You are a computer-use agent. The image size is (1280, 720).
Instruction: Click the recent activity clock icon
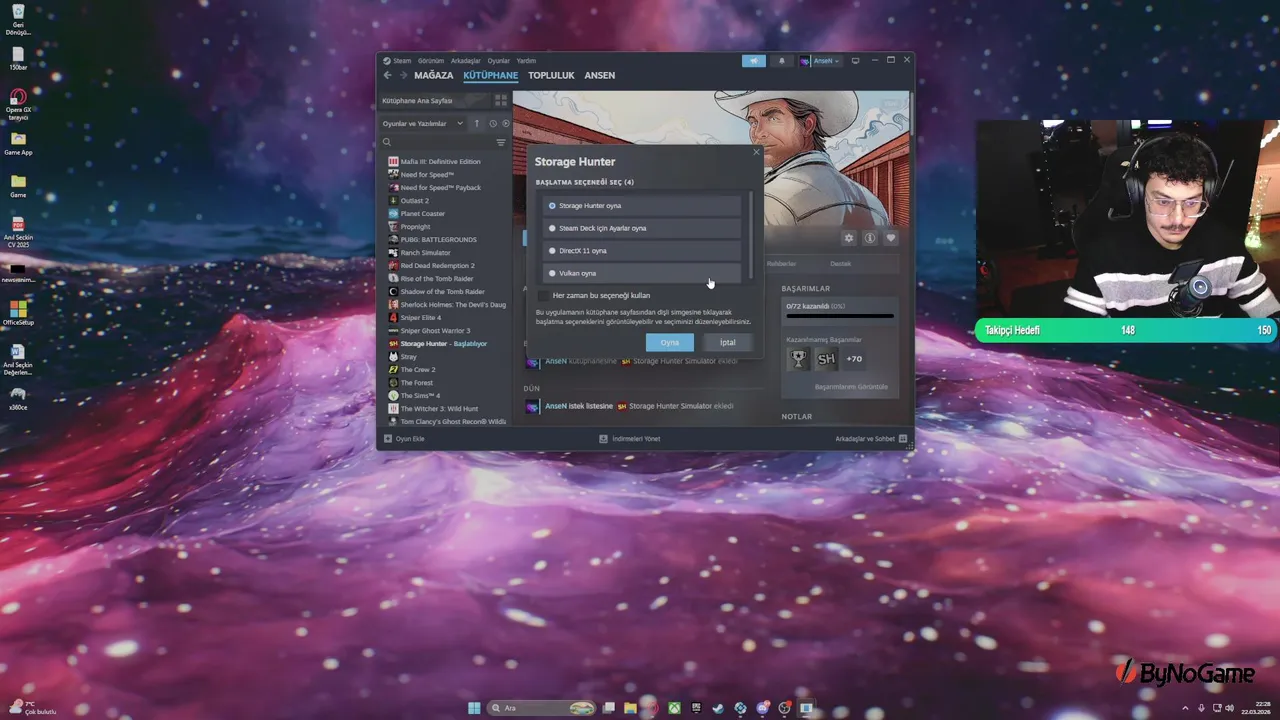493,124
